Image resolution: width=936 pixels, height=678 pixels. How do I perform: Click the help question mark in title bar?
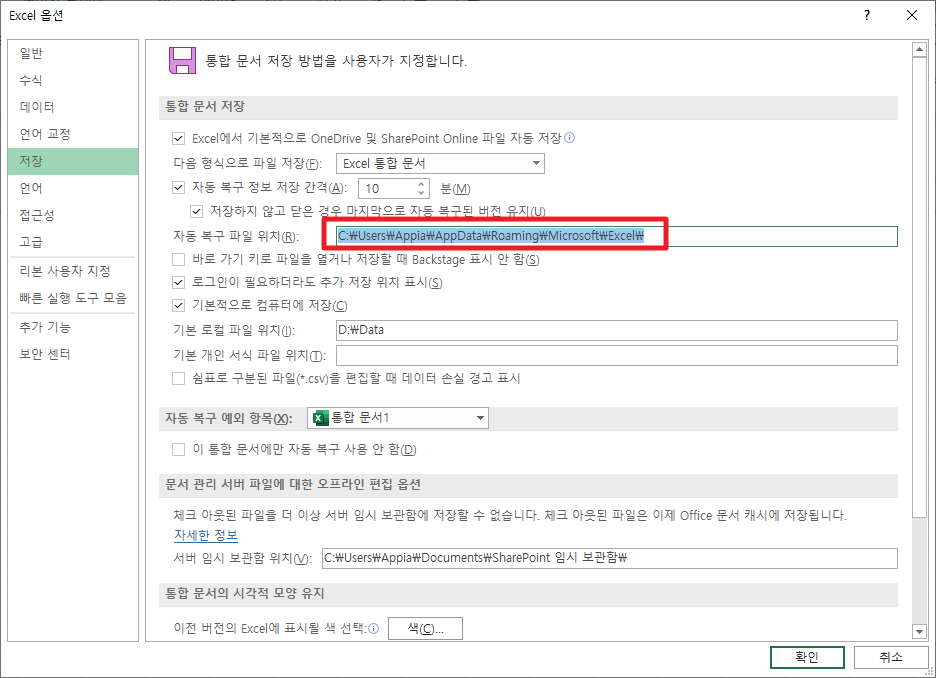tap(867, 16)
